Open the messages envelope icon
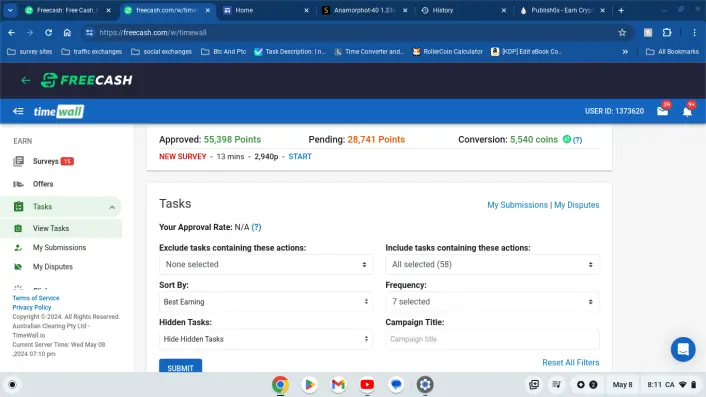The height and width of the screenshot is (397, 706). point(662,111)
